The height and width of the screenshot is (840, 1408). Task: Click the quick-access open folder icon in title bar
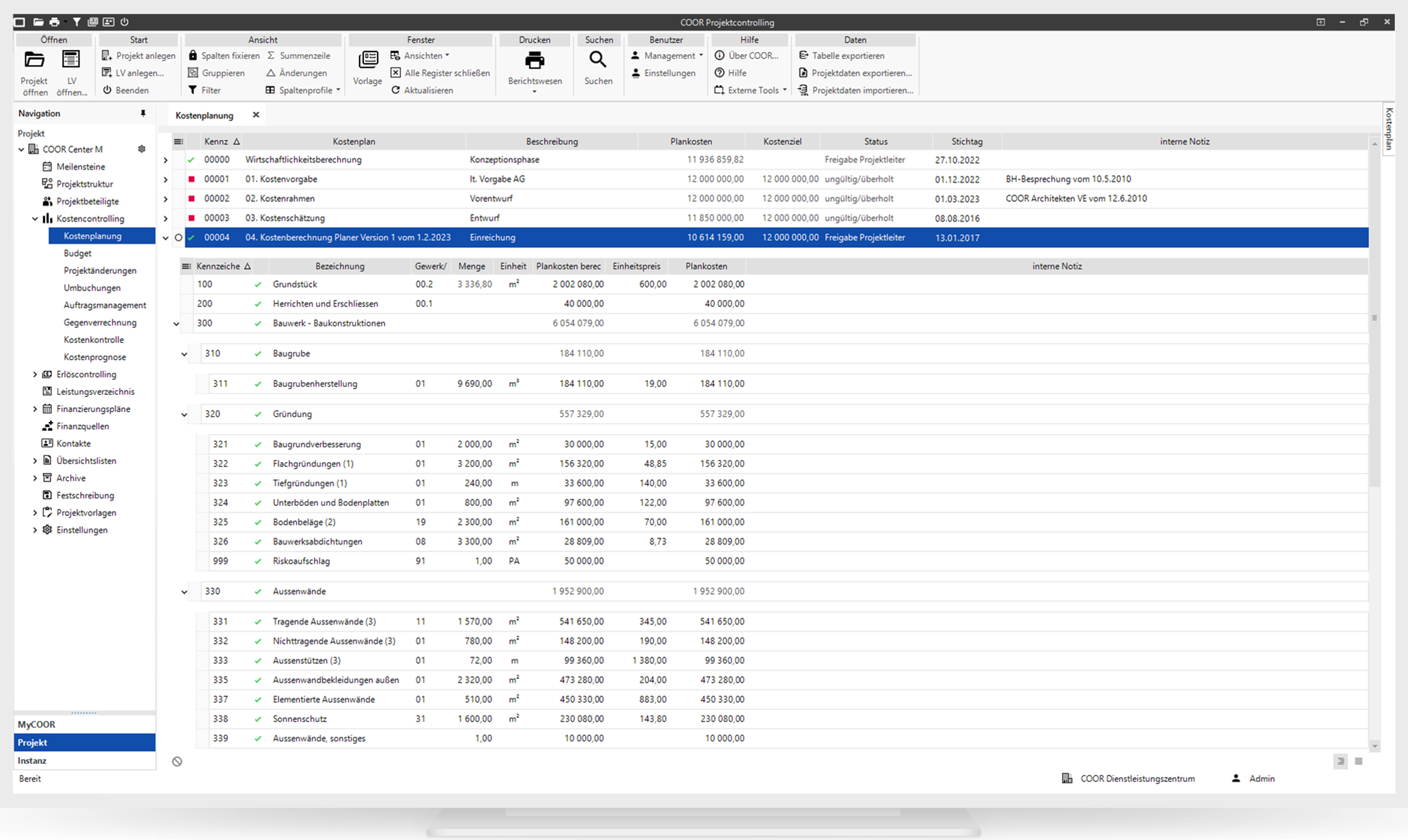coord(38,22)
